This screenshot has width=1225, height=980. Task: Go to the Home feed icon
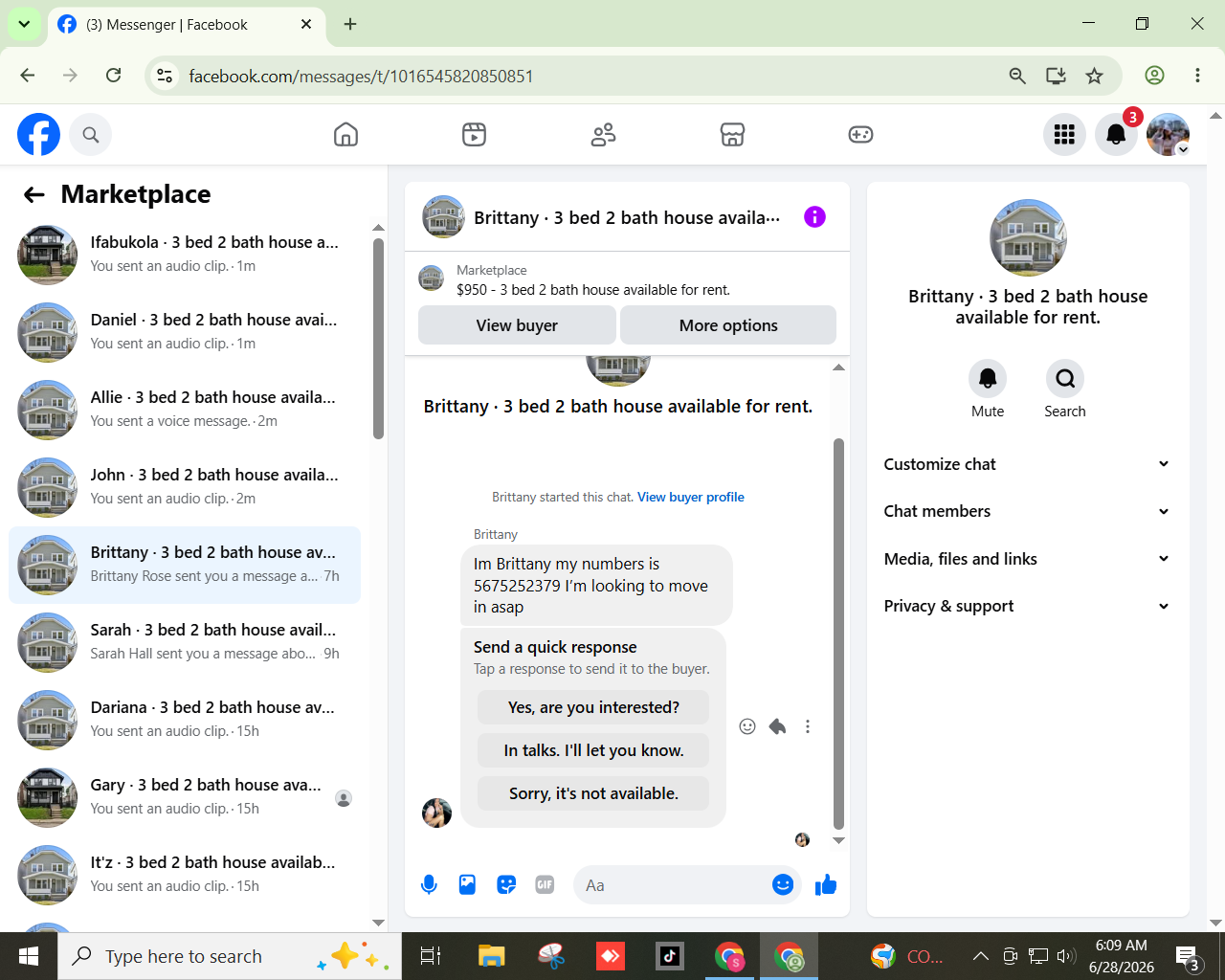point(345,135)
